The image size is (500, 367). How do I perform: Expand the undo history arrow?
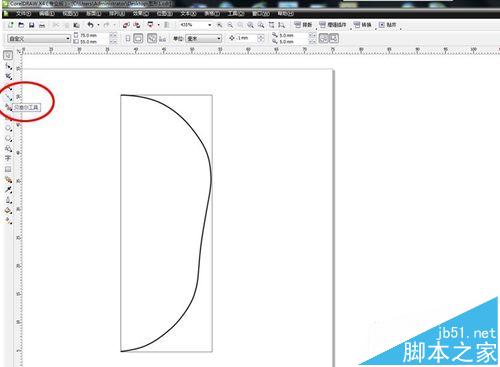click(98, 25)
